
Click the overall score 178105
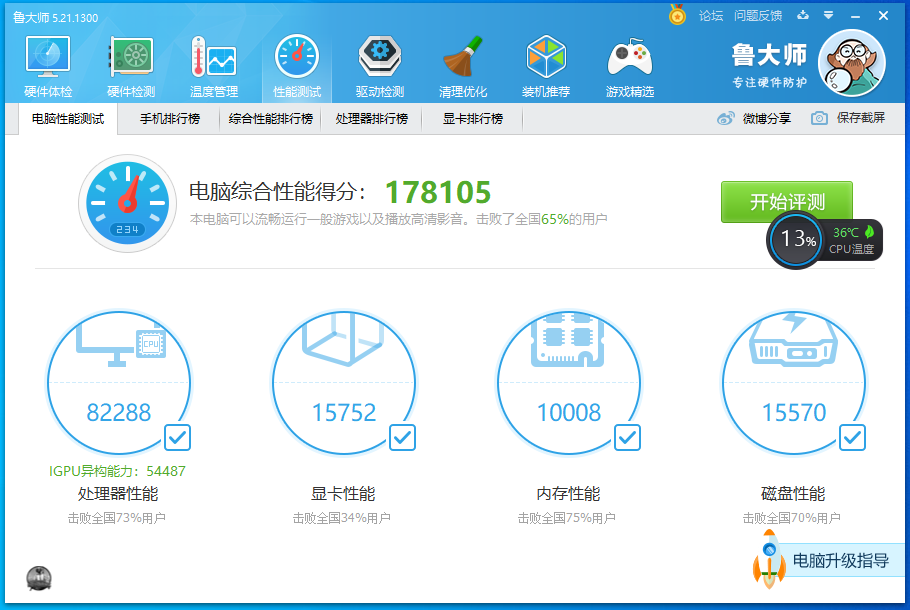point(438,193)
